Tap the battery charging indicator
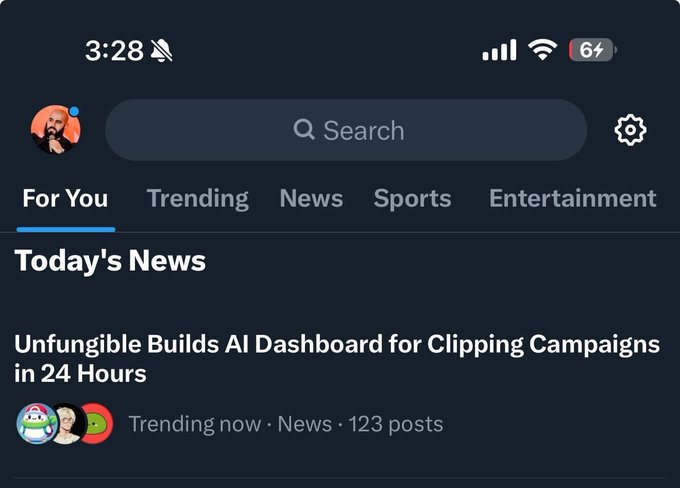Image resolution: width=680 pixels, height=488 pixels. click(592, 50)
